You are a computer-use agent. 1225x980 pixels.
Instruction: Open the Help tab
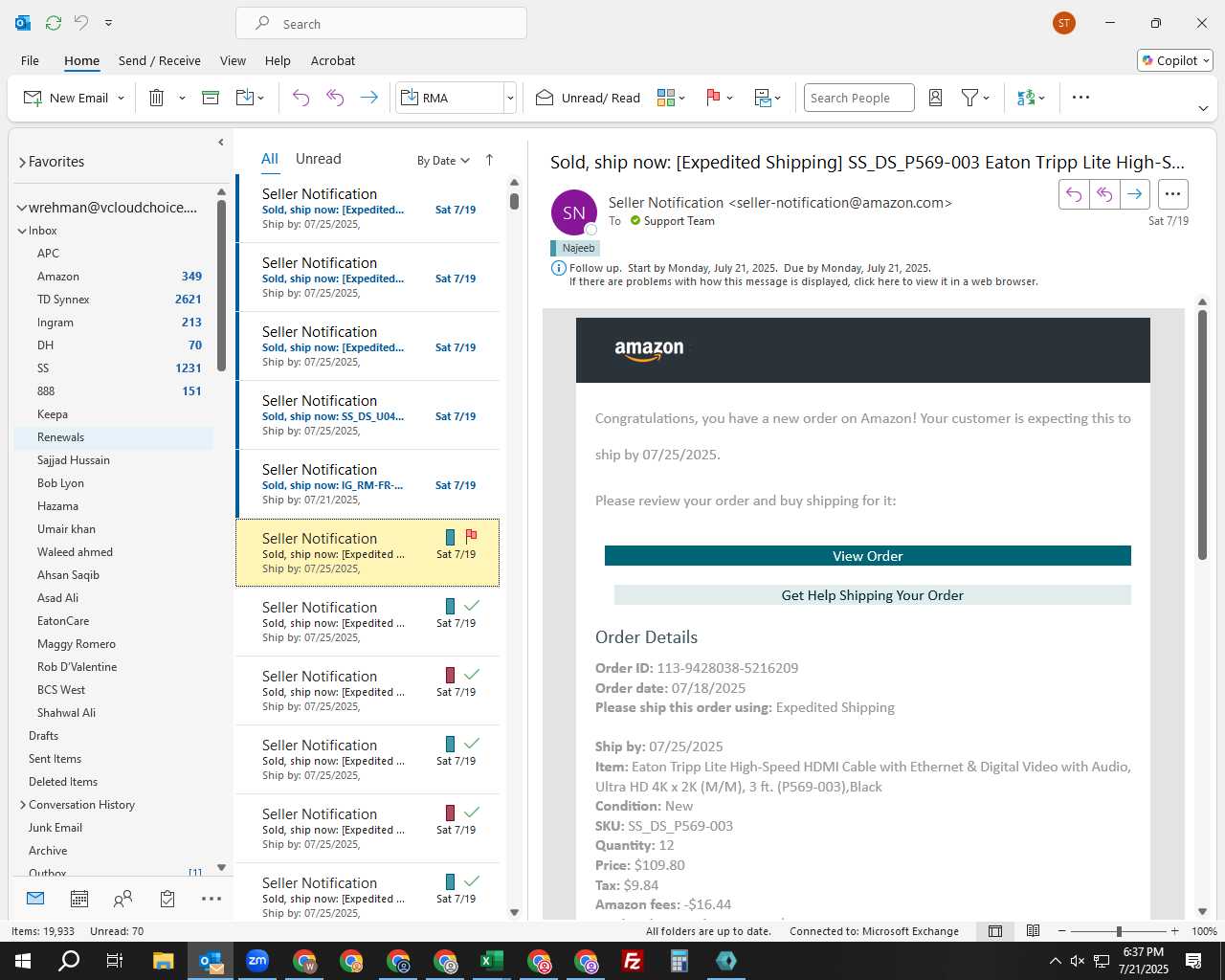pos(278,60)
